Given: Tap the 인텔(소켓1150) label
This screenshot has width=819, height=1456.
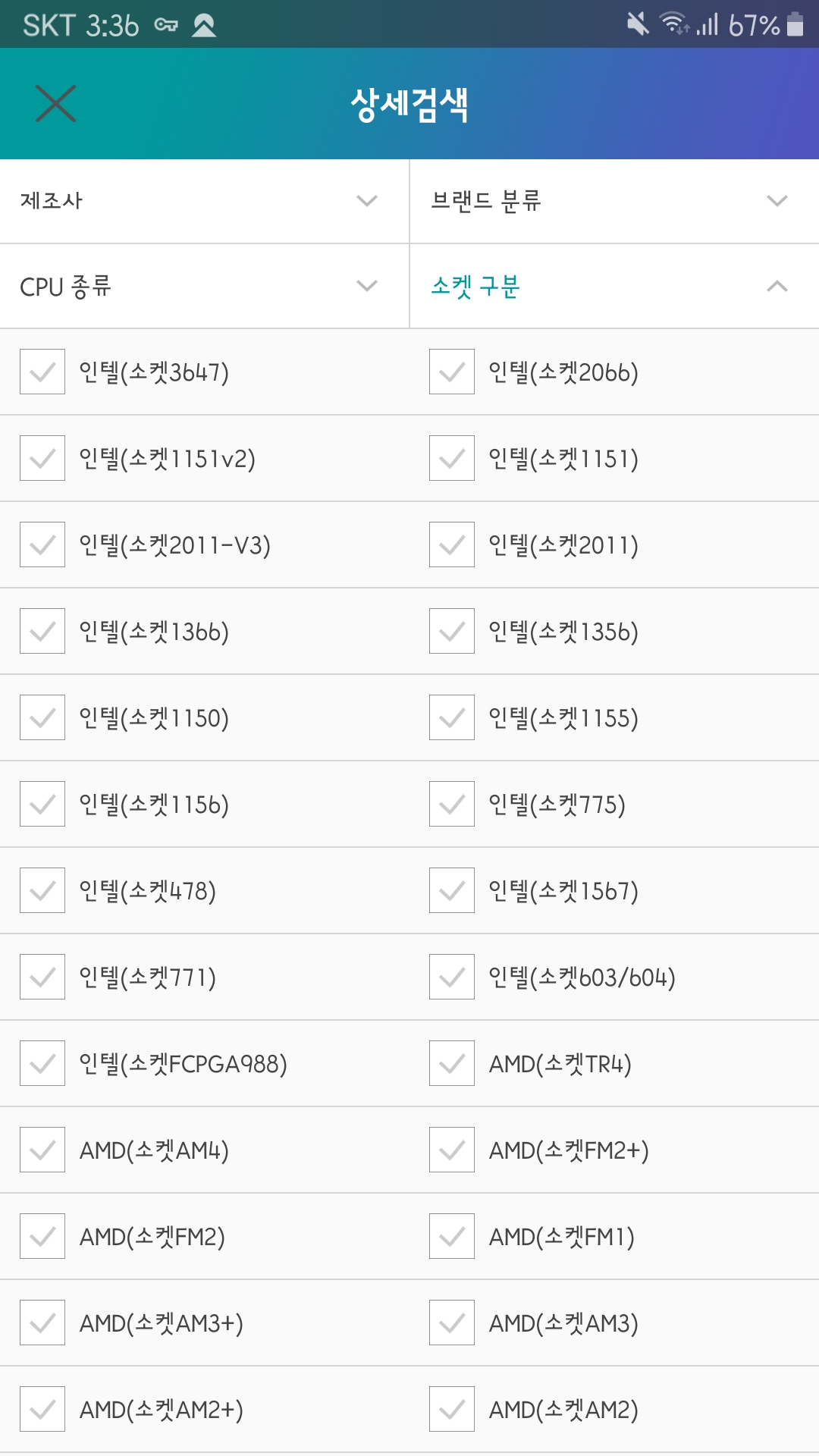Looking at the screenshot, I should point(154,718).
